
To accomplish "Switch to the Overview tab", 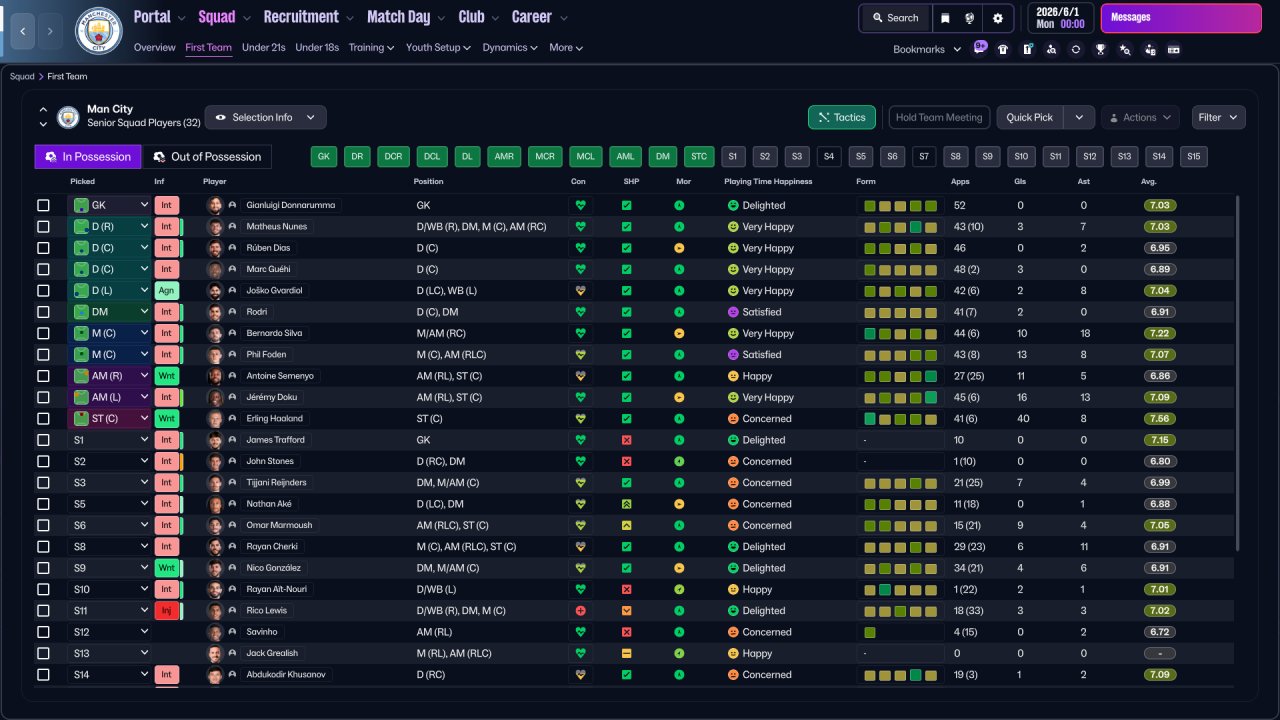I will pyautogui.click(x=154, y=47).
